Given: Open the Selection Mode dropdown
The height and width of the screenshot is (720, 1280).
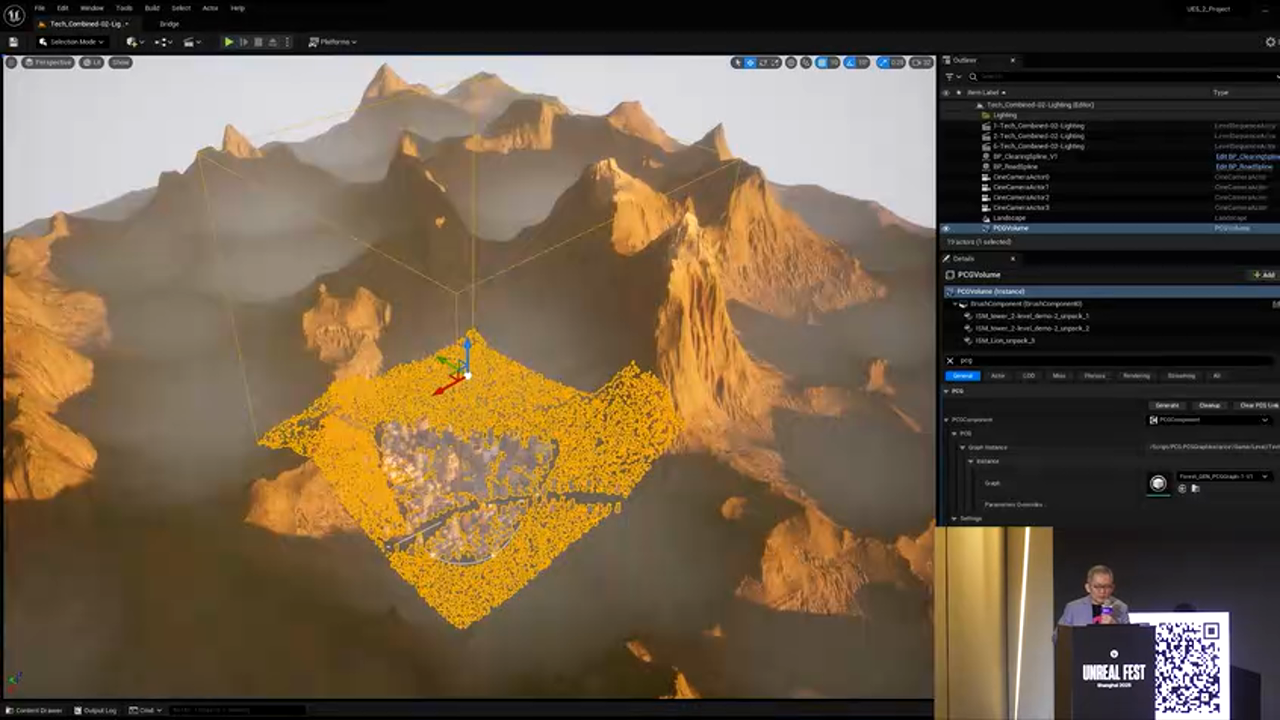Looking at the screenshot, I should click(72, 42).
